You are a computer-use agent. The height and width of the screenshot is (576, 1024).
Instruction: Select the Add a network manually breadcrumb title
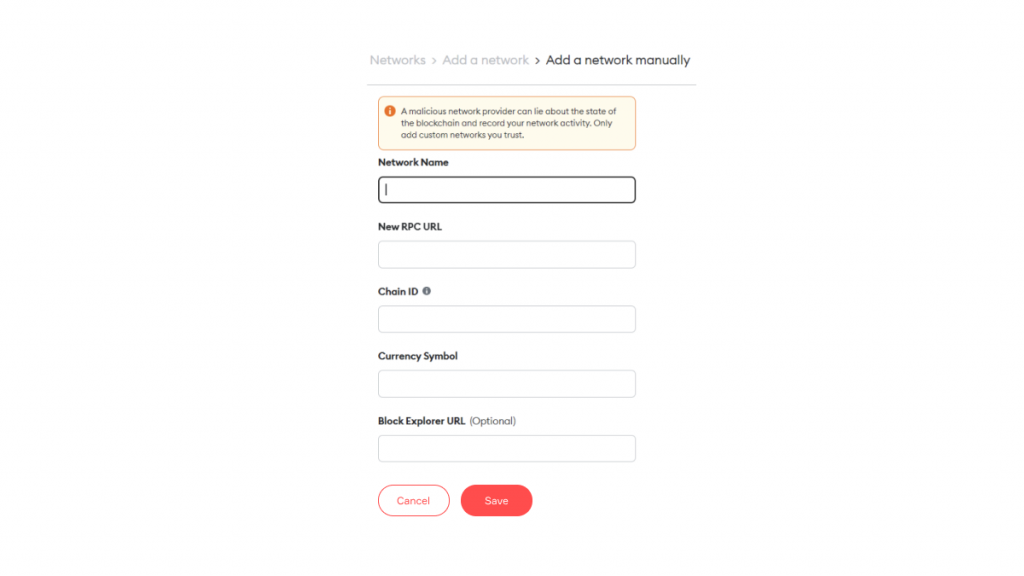click(x=618, y=60)
